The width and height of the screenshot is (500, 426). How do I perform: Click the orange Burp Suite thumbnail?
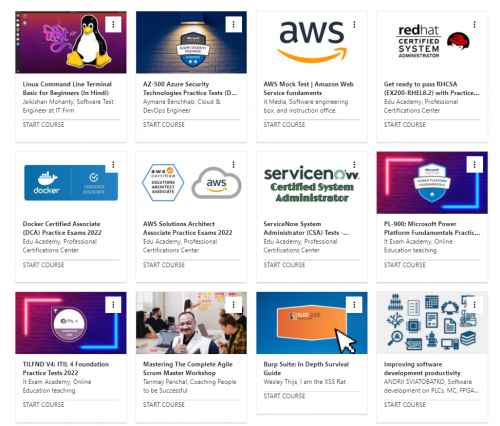pos(312,323)
